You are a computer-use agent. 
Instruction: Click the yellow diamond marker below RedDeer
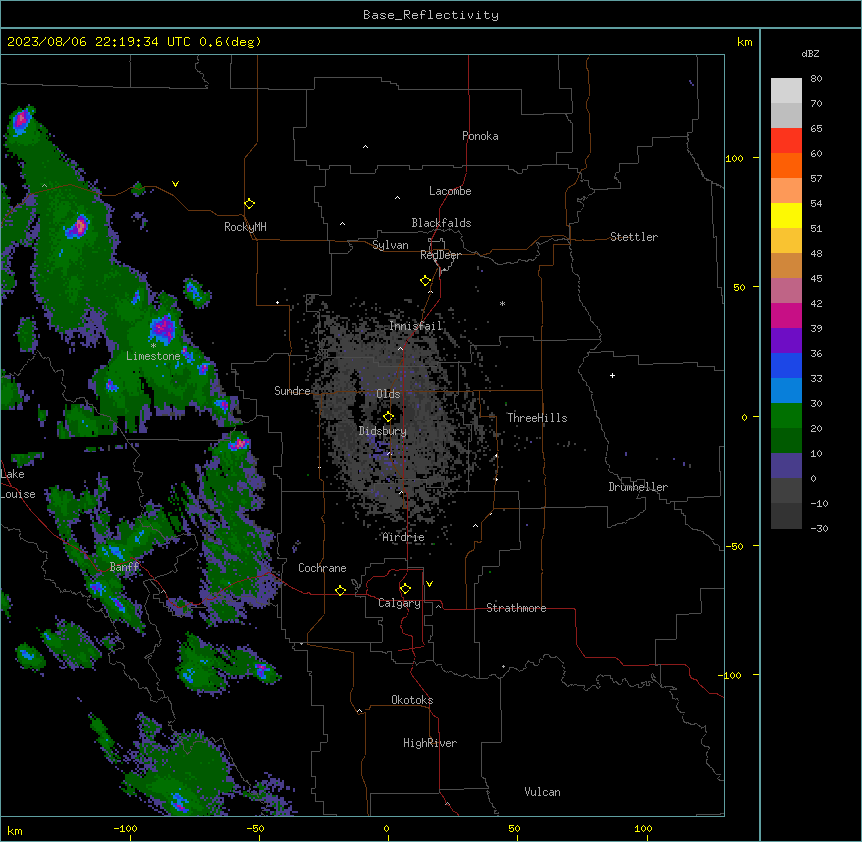426,281
